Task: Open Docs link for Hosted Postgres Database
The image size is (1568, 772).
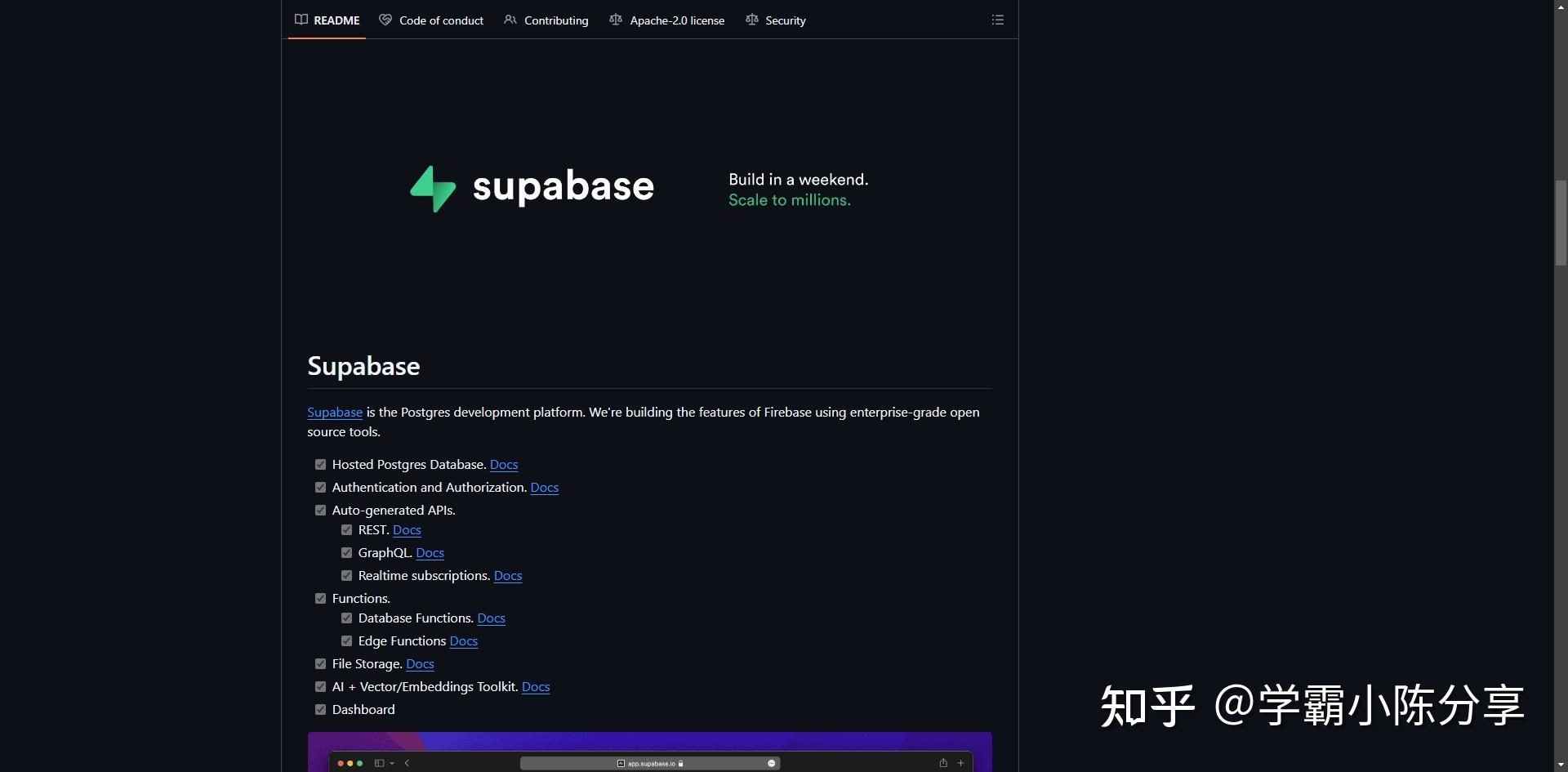Action: click(504, 464)
